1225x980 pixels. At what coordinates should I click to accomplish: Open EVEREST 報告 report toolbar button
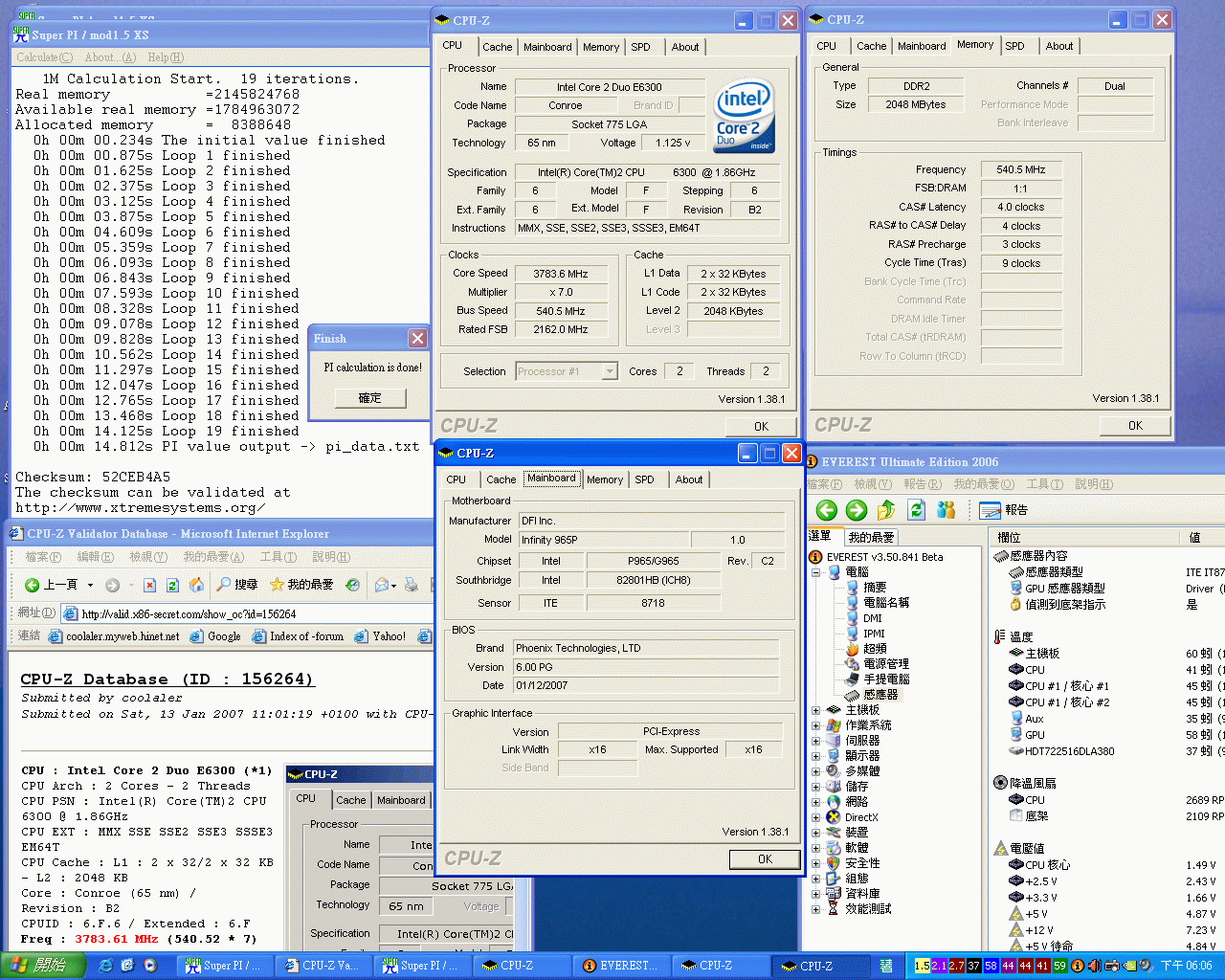coord(1004,510)
